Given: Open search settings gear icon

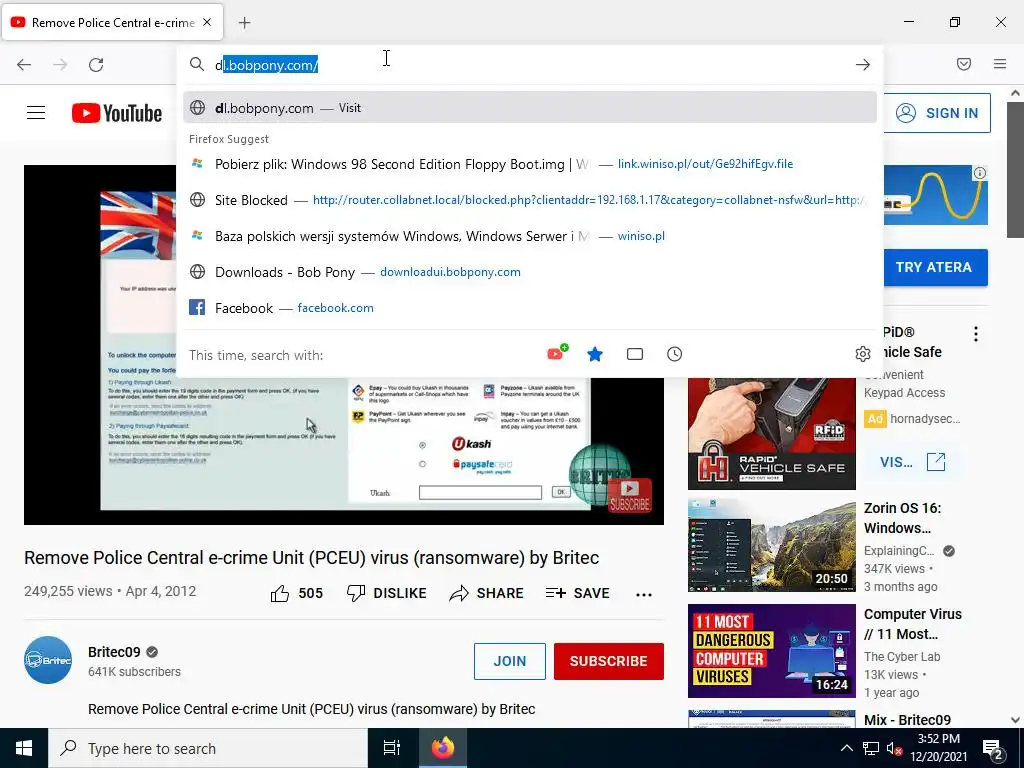Looking at the screenshot, I should click(863, 354).
